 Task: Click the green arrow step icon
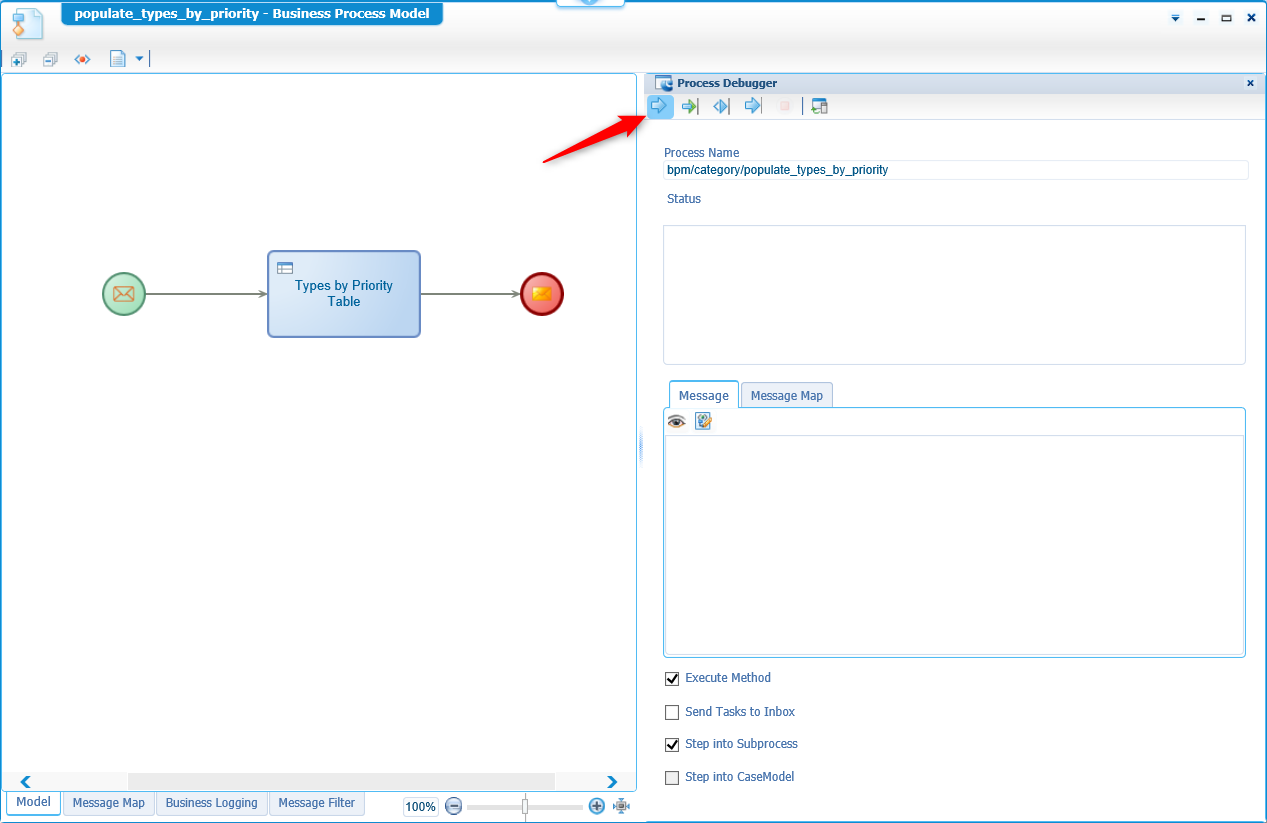pyautogui.click(x=689, y=106)
